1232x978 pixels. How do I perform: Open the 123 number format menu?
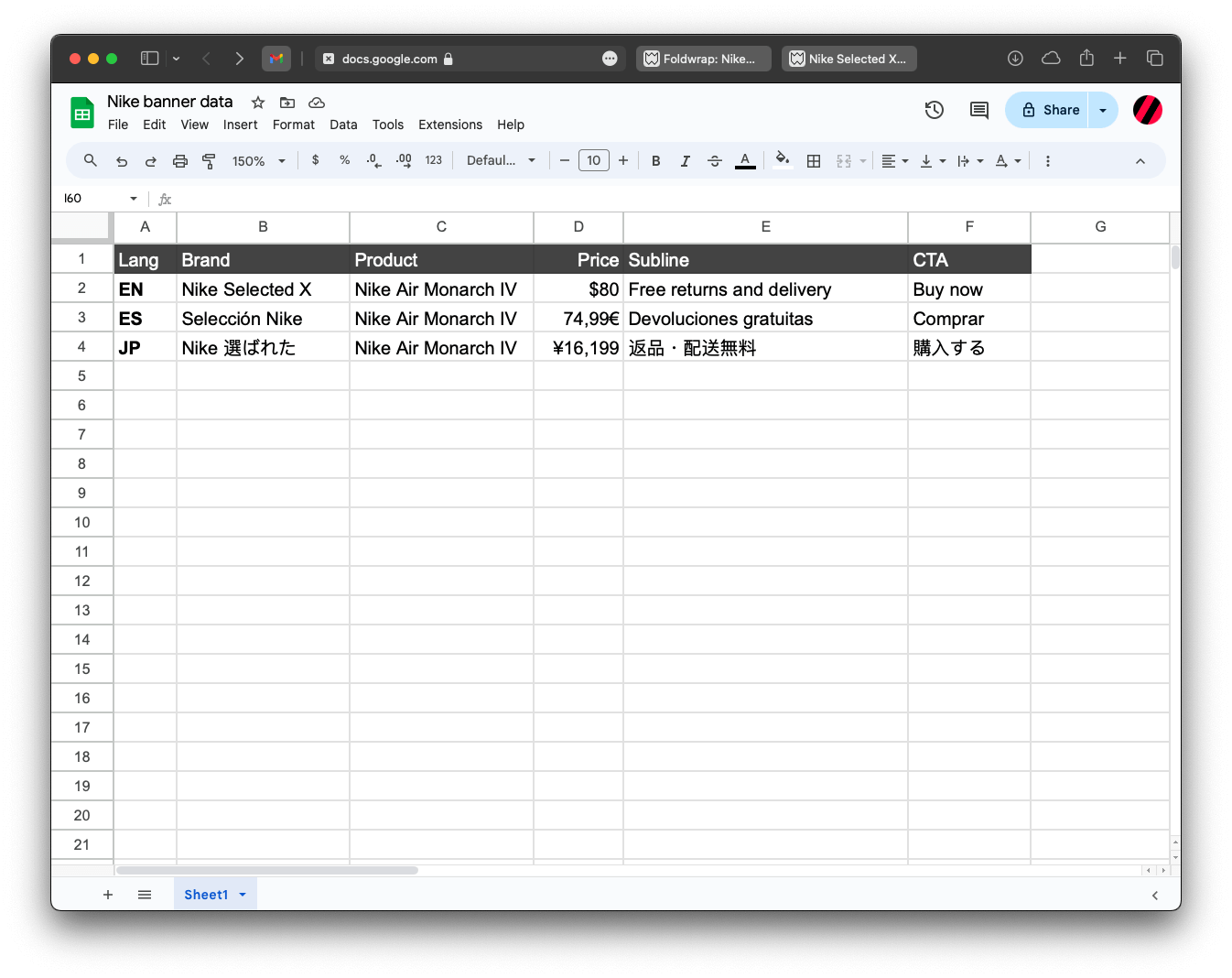[x=434, y=160]
